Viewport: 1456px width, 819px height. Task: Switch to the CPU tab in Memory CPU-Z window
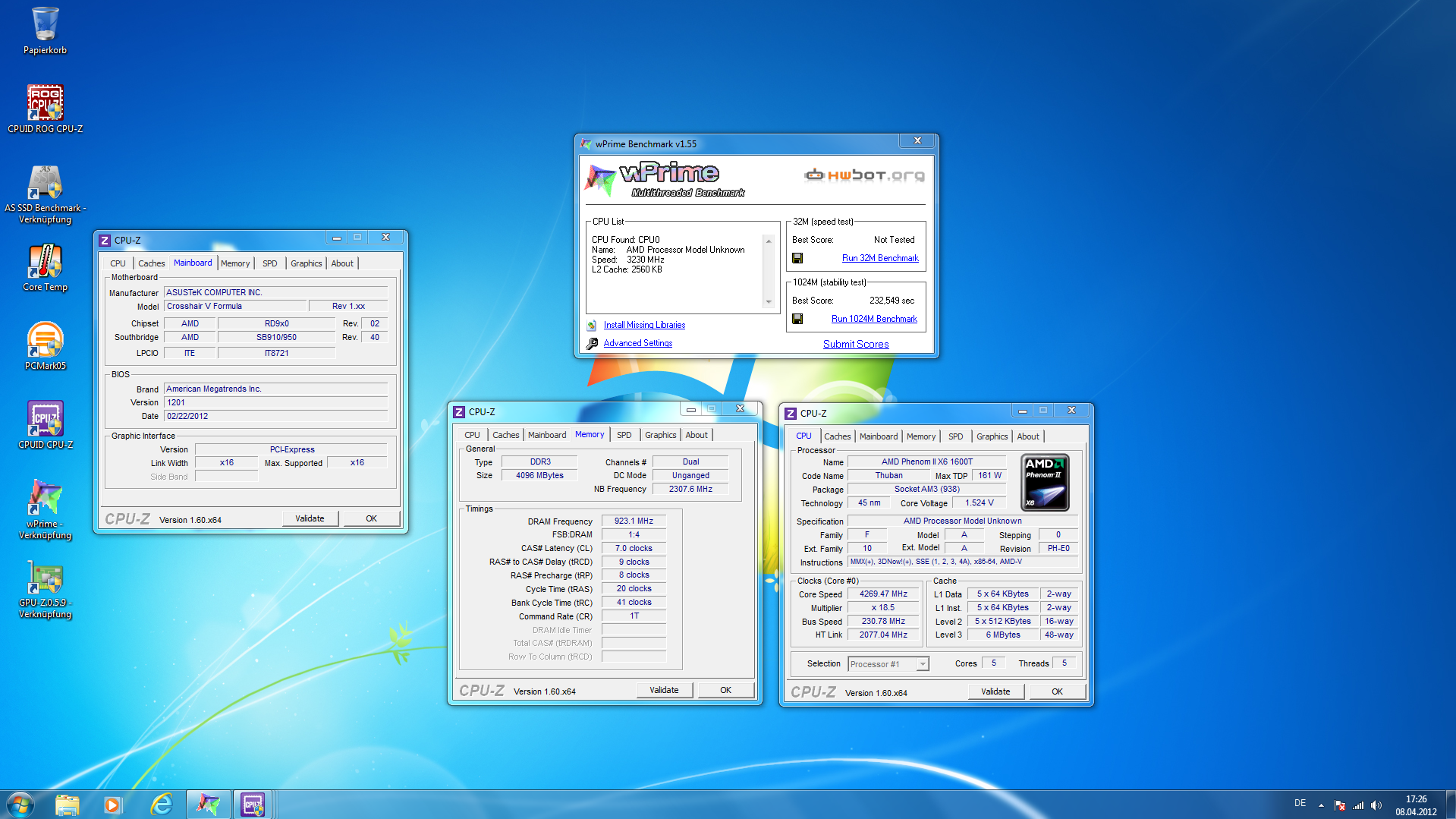(x=472, y=435)
